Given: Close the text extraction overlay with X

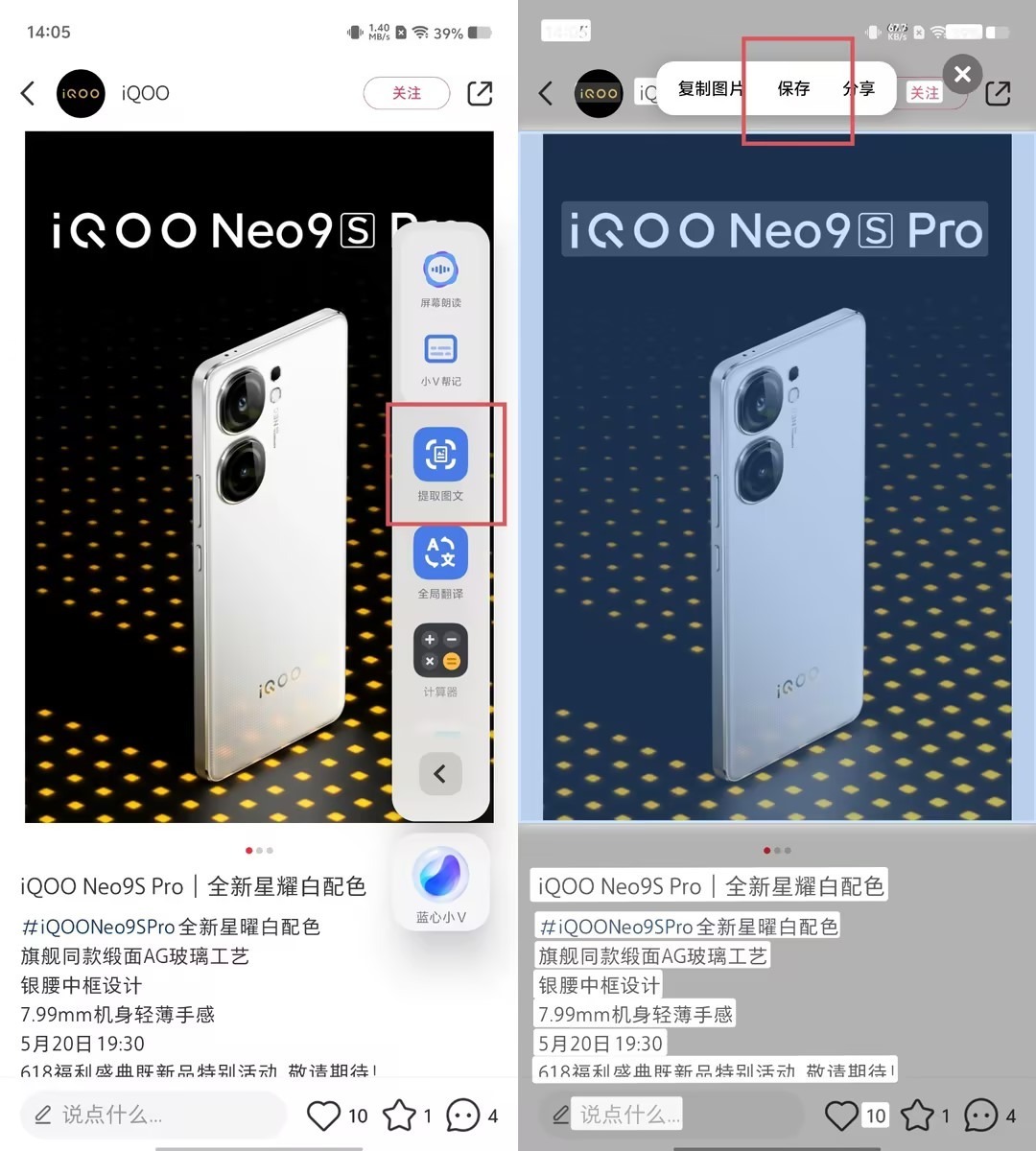Looking at the screenshot, I should (x=962, y=73).
